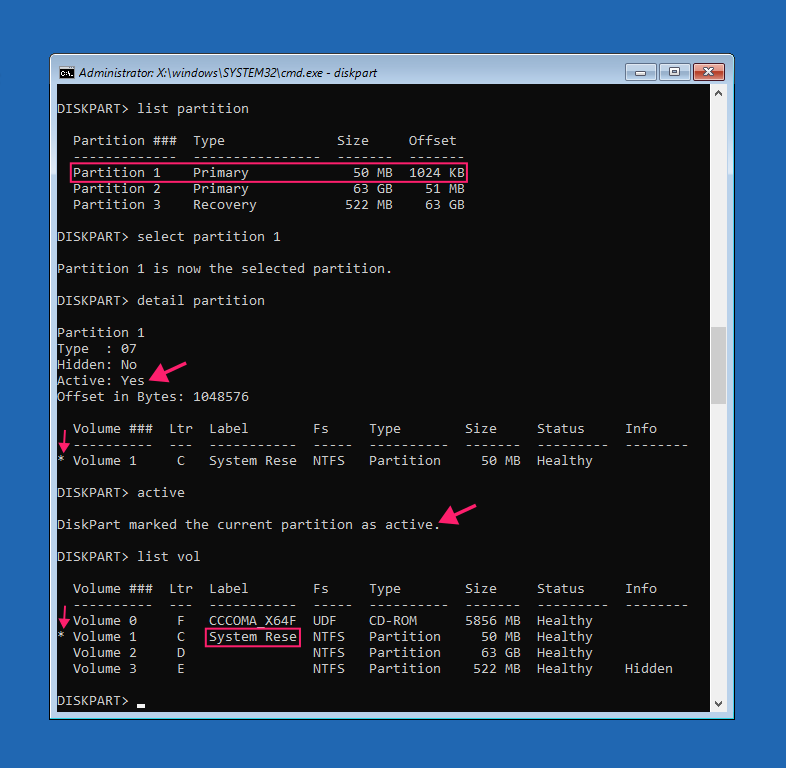Click the 'active' command after DISKPART prompt
786x768 pixels.
point(161,493)
